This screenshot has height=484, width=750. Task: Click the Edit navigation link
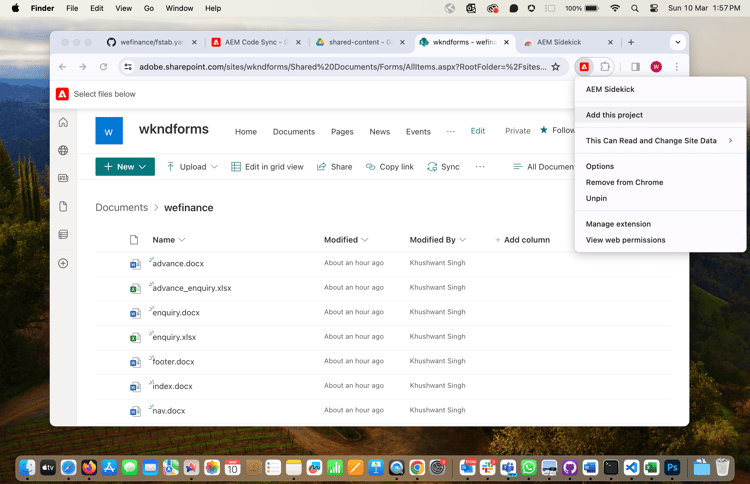(x=477, y=131)
